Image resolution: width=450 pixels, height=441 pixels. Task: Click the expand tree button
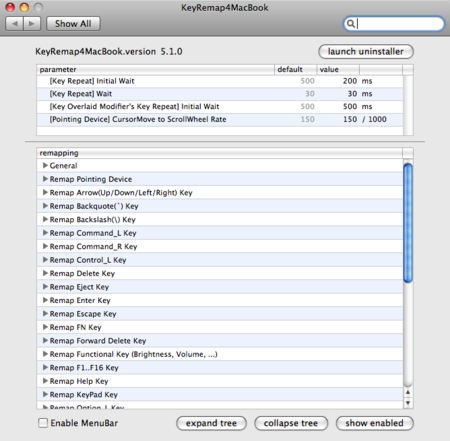(x=211, y=423)
